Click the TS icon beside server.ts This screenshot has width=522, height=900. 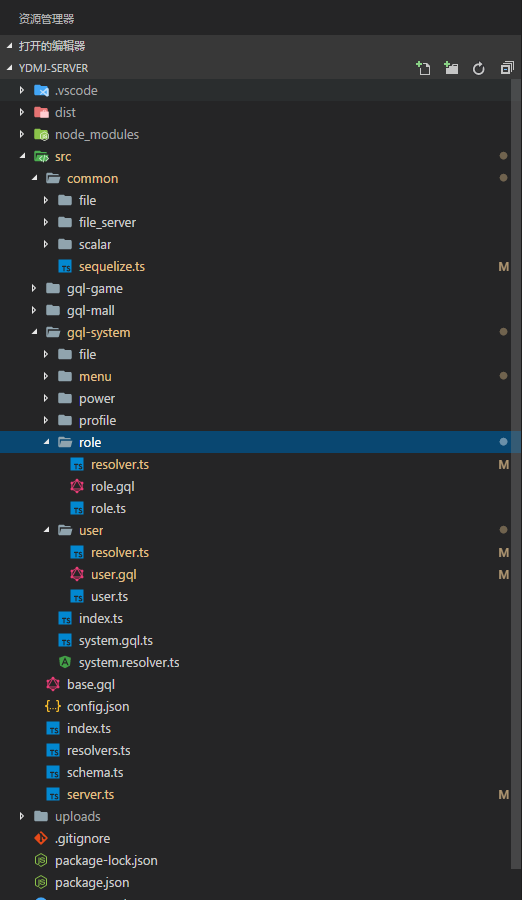pyautogui.click(x=53, y=795)
